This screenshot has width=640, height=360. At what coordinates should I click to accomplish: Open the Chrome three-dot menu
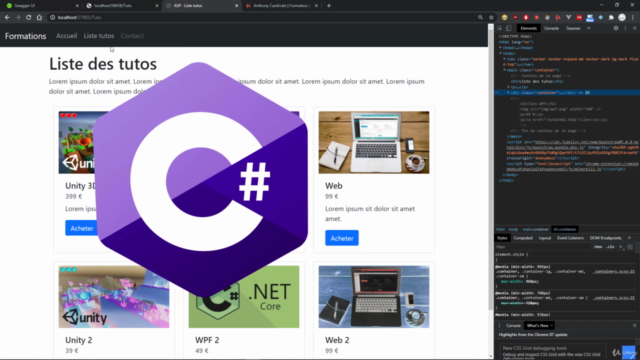(x=633, y=18)
